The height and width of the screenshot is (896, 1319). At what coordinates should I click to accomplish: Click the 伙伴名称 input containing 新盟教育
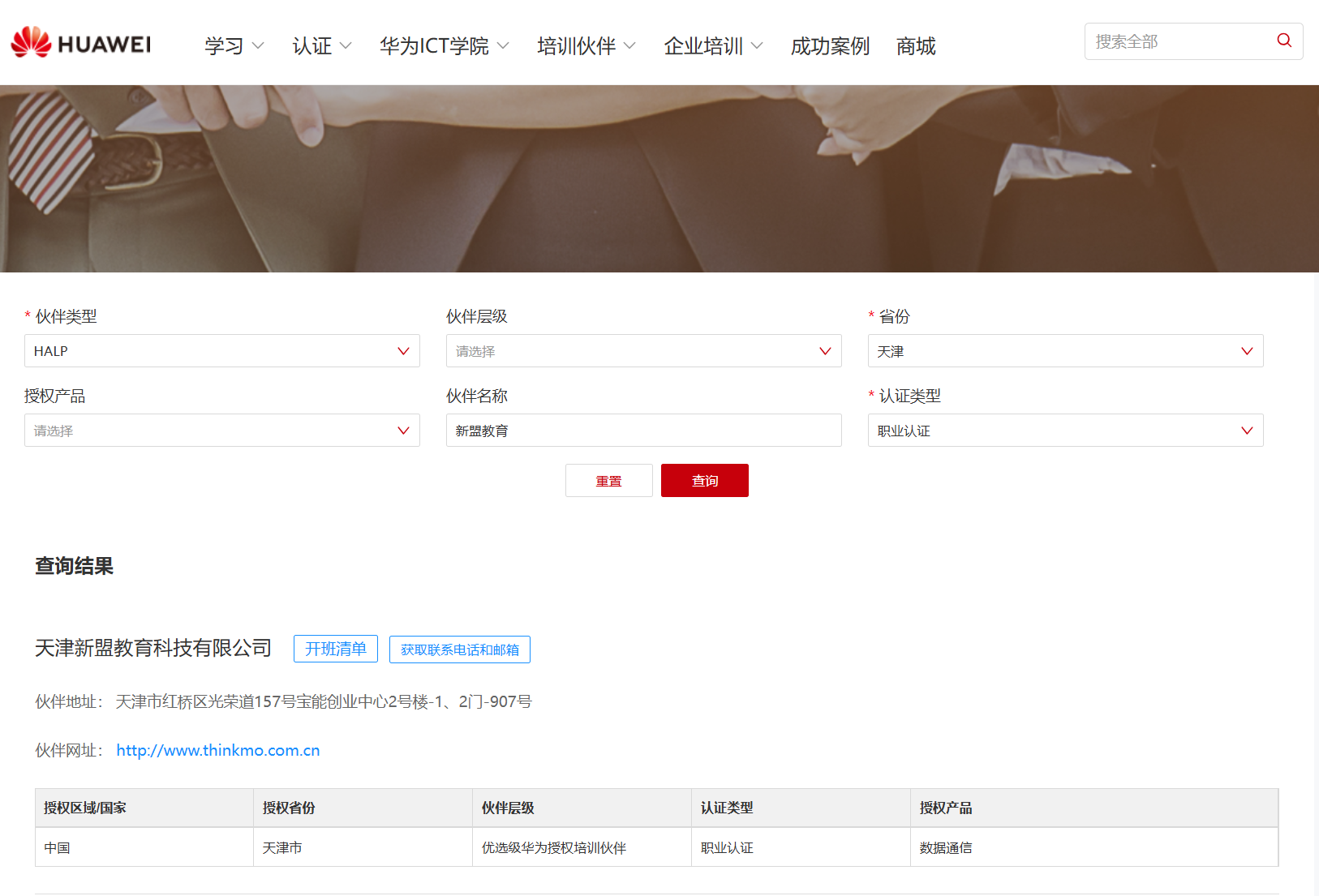tap(644, 431)
